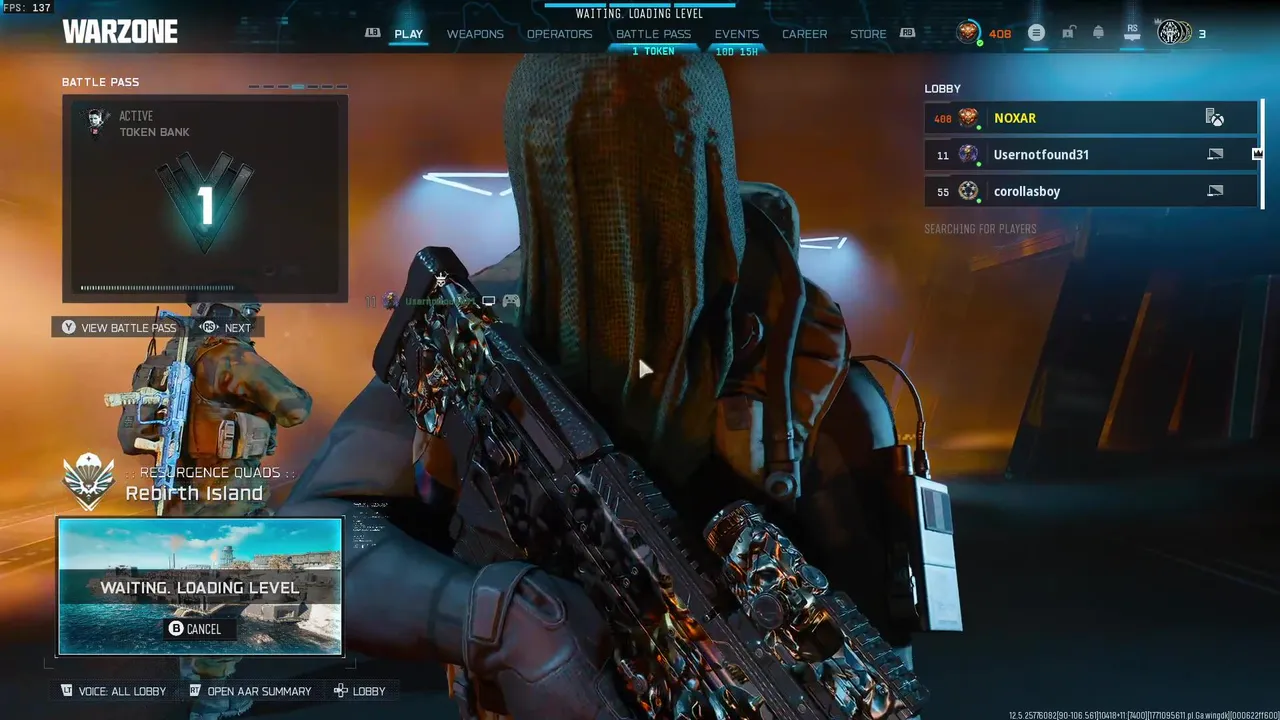Click the 'TOKEN BANK' label
Screen dimensions: 1280x720
154,132
